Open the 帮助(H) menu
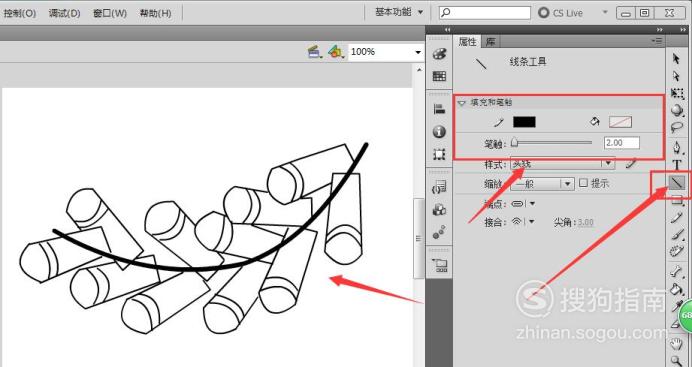 point(155,13)
